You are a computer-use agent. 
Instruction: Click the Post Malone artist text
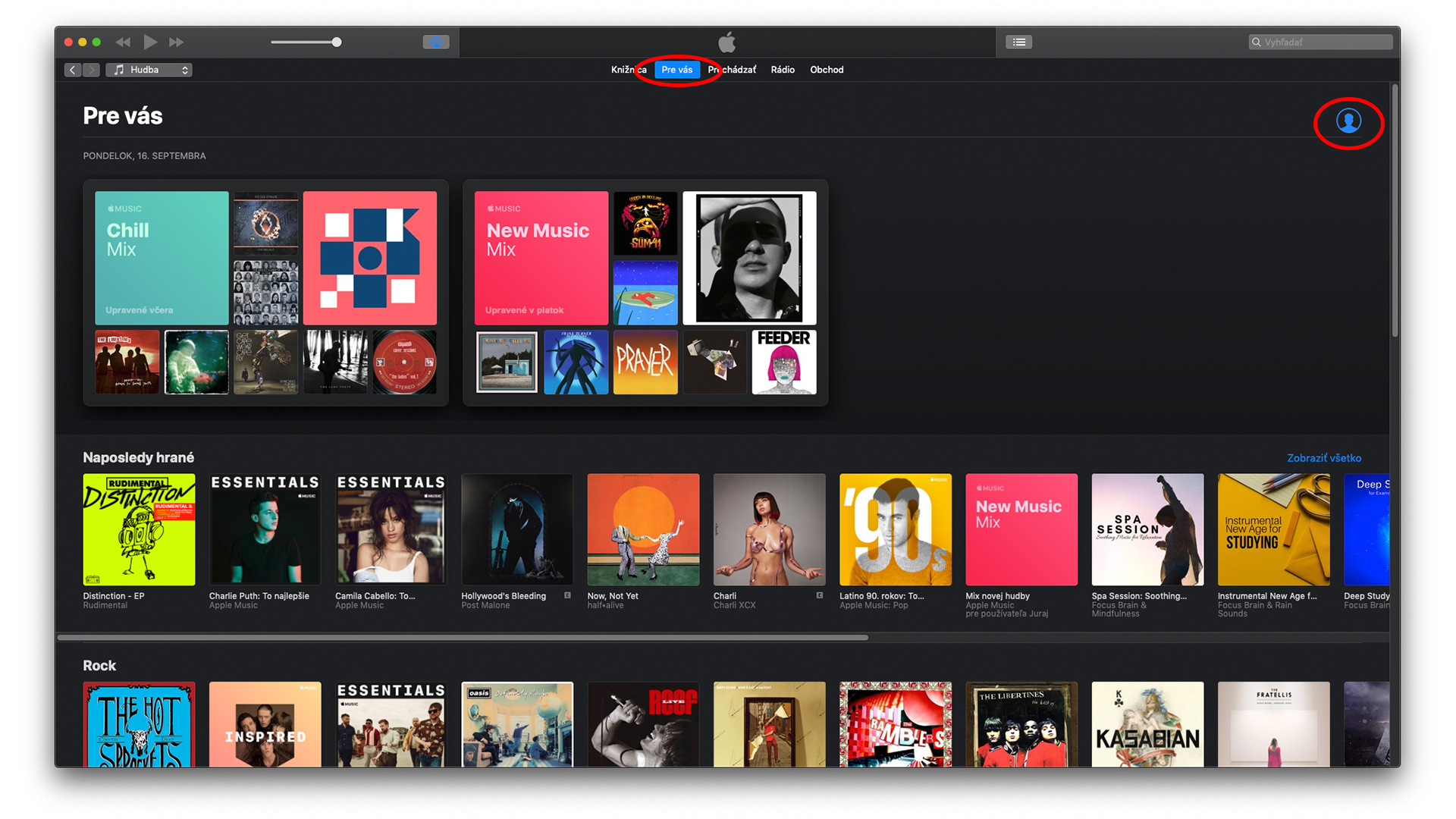pyautogui.click(x=485, y=605)
